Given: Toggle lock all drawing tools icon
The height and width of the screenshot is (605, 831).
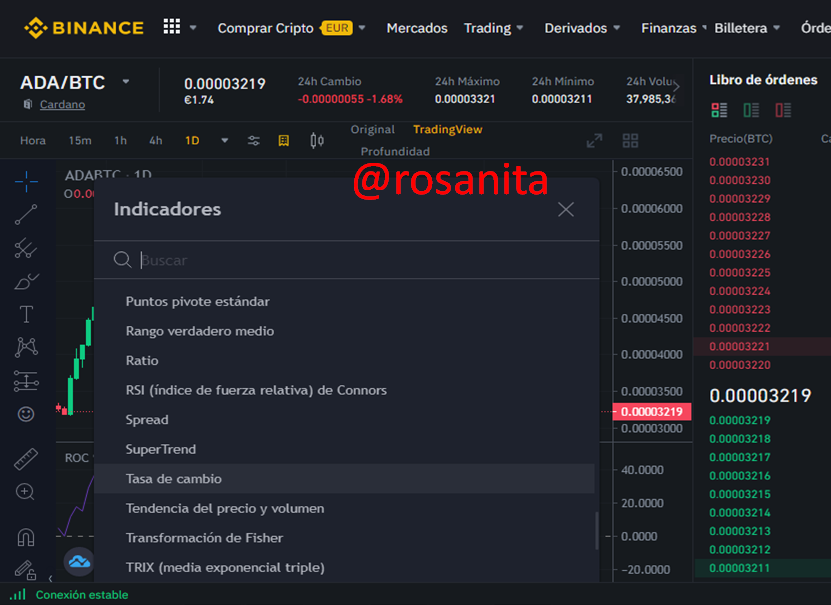Looking at the screenshot, I should tap(25, 570).
